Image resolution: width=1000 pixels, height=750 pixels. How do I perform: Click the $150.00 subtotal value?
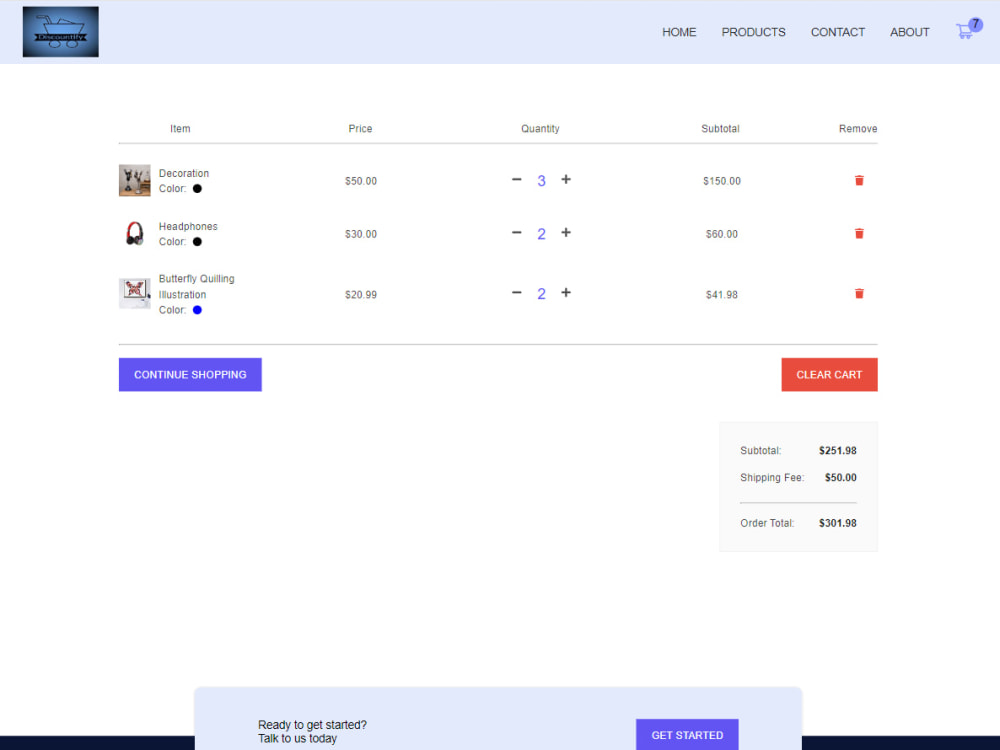[722, 181]
